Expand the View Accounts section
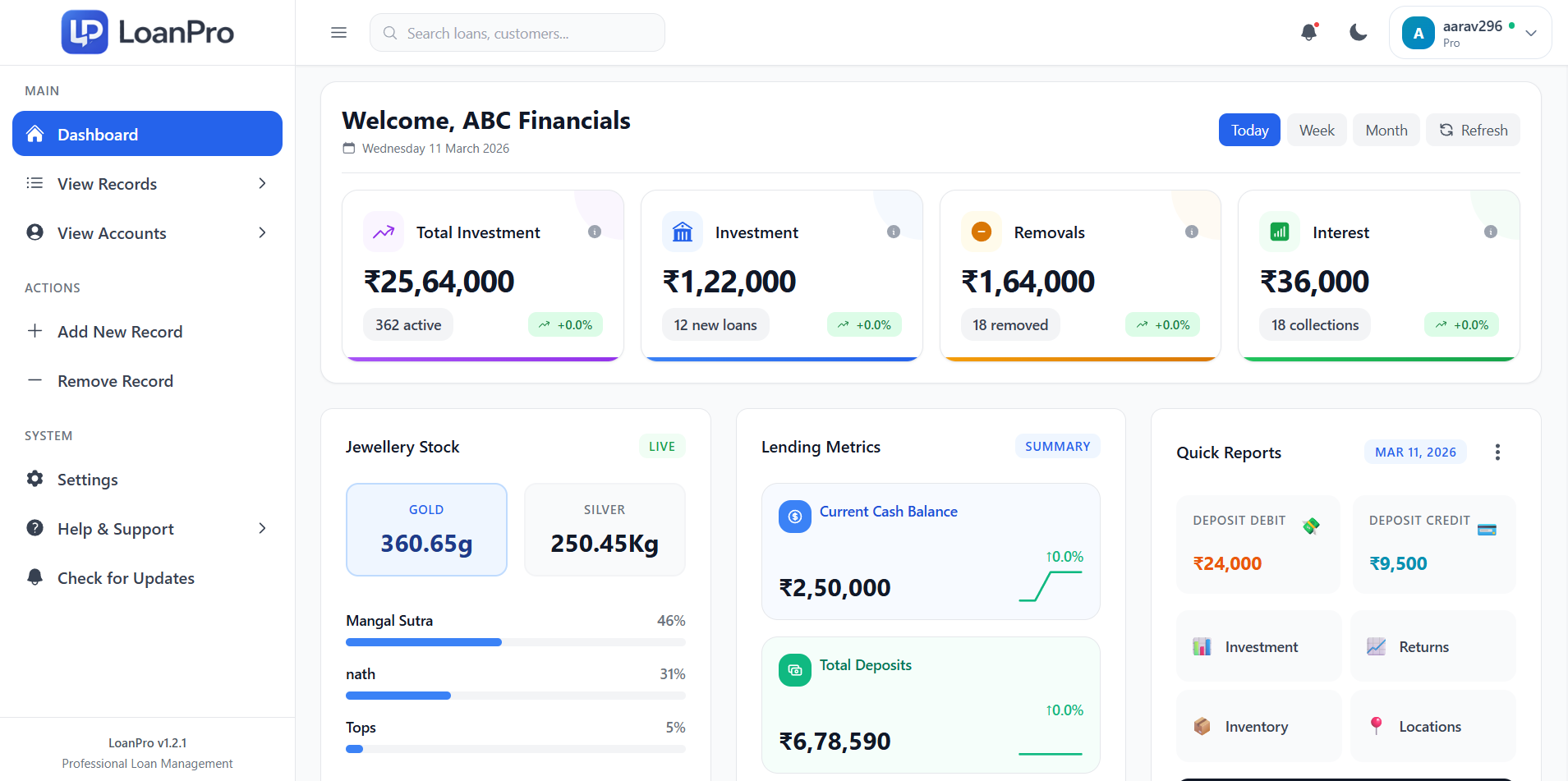 click(x=147, y=232)
